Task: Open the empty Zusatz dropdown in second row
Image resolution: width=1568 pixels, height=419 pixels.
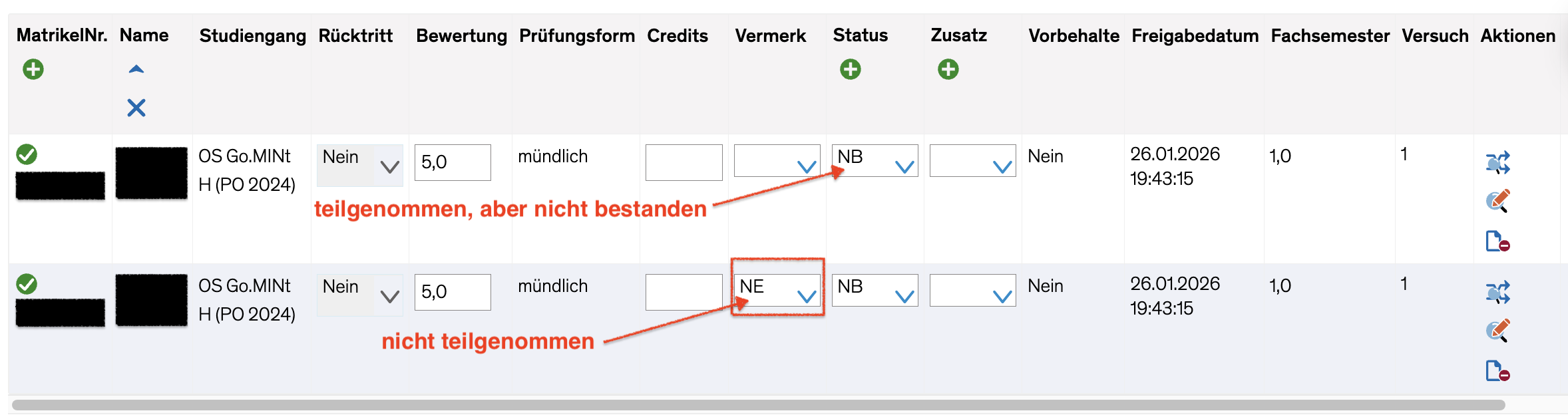Action: 973,290
